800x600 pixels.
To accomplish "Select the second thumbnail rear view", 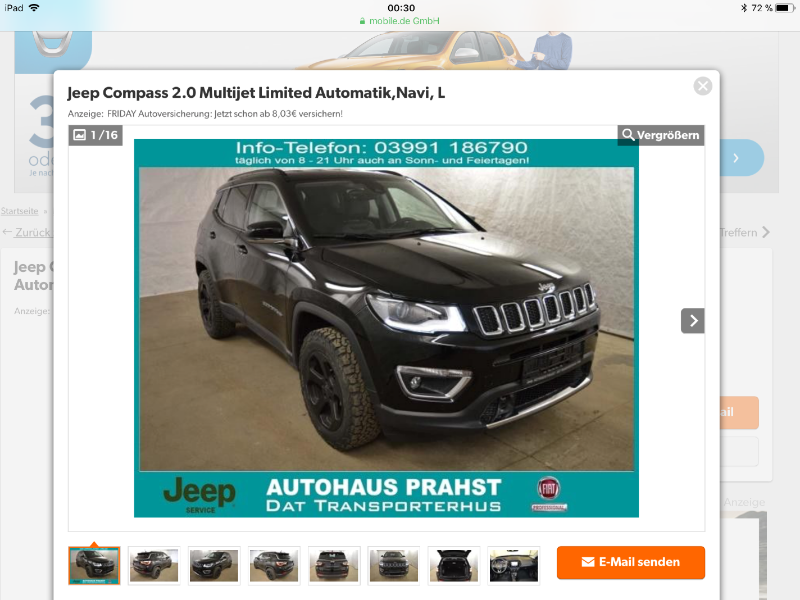I will tap(154, 565).
